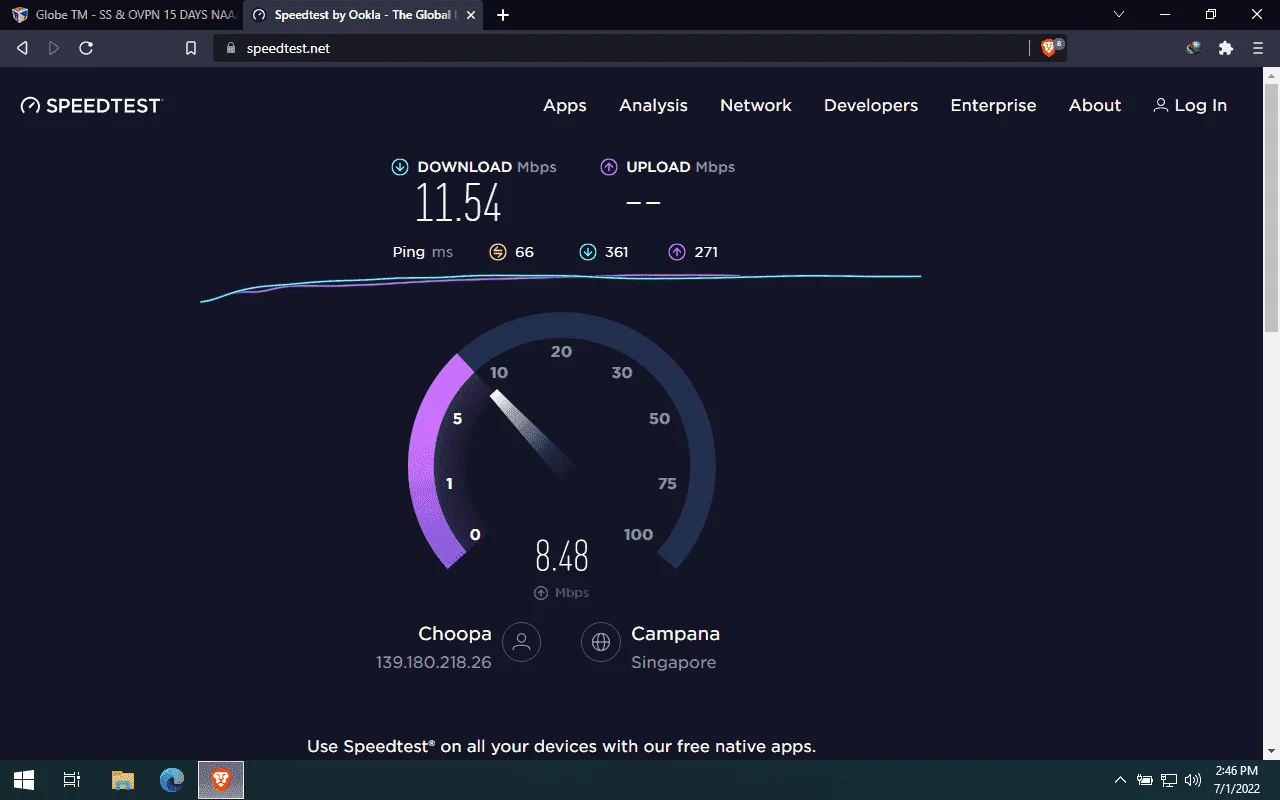1280x800 pixels.
Task: Open the Brave Shields panel
Action: pyautogui.click(x=1051, y=47)
